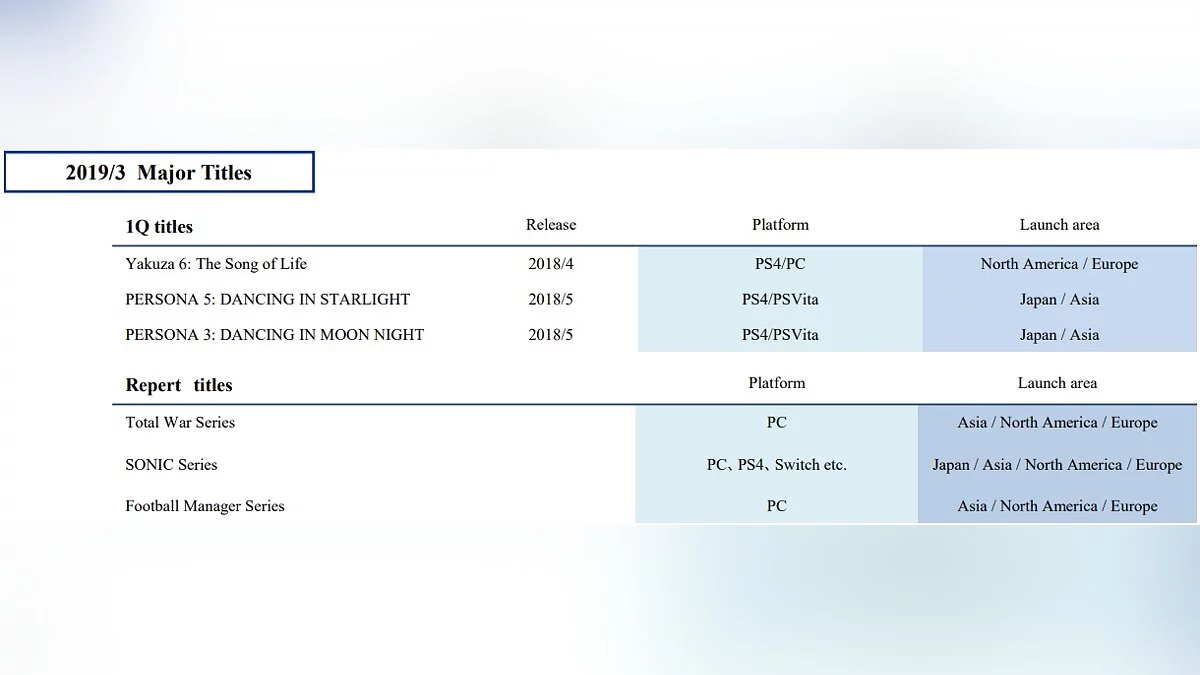1200x675 pixels.
Task: Click the 2018/5 date for Persona 3
Action: 551,335
